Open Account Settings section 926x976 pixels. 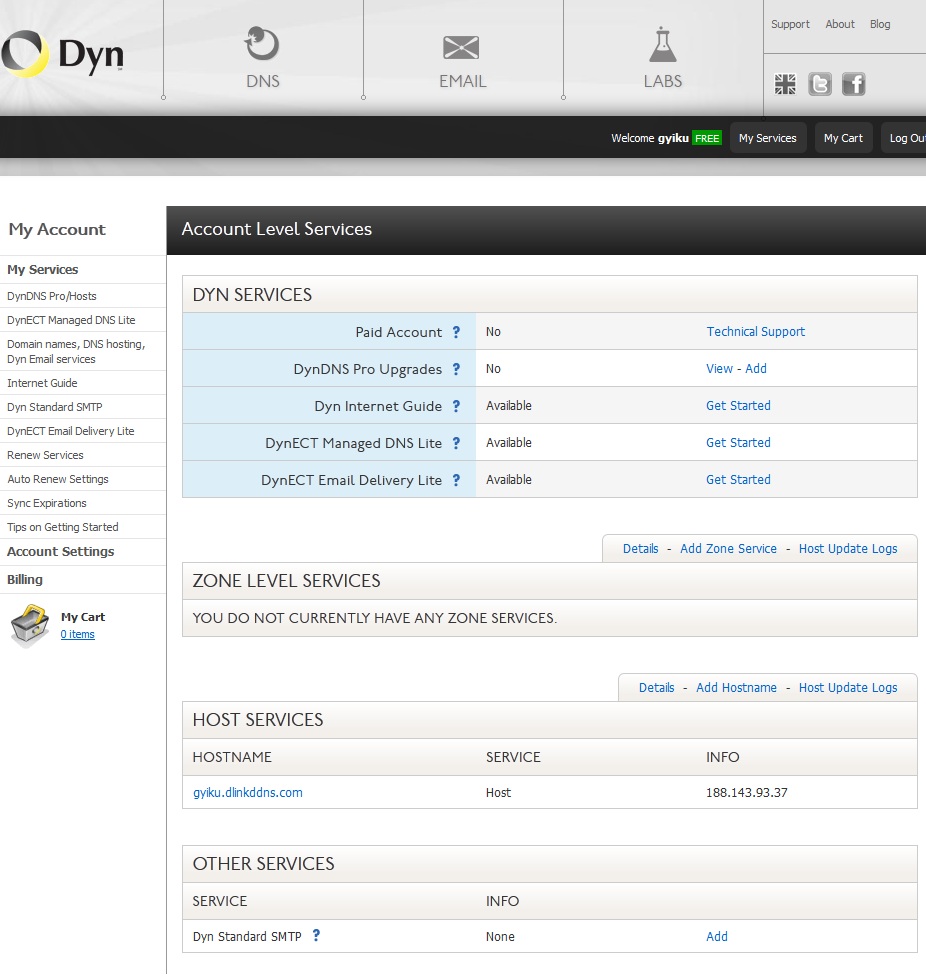pyautogui.click(x=60, y=551)
